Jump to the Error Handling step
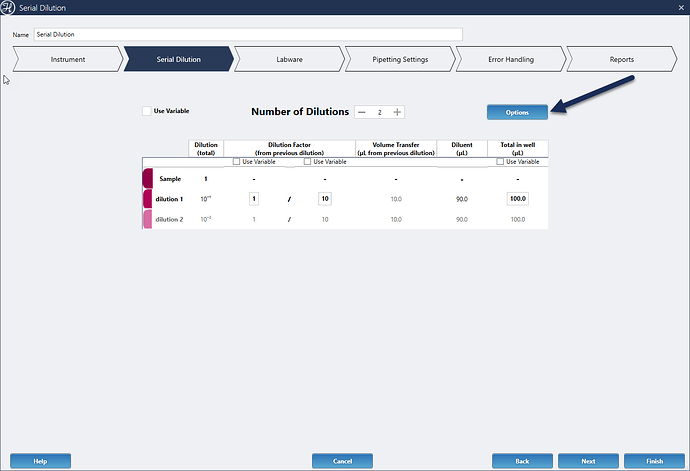Image resolution: width=690 pixels, height=471 pixels. pos(511,59)
